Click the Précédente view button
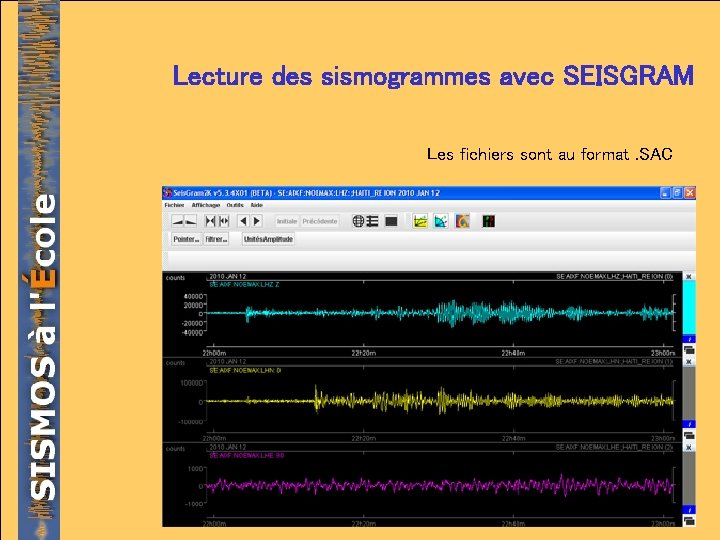Screen dimensions: 720x540 pos(320,221)
